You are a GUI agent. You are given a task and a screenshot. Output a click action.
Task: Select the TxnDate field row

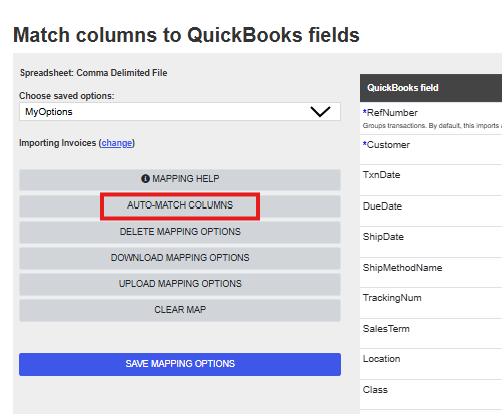tap(431, 180)
